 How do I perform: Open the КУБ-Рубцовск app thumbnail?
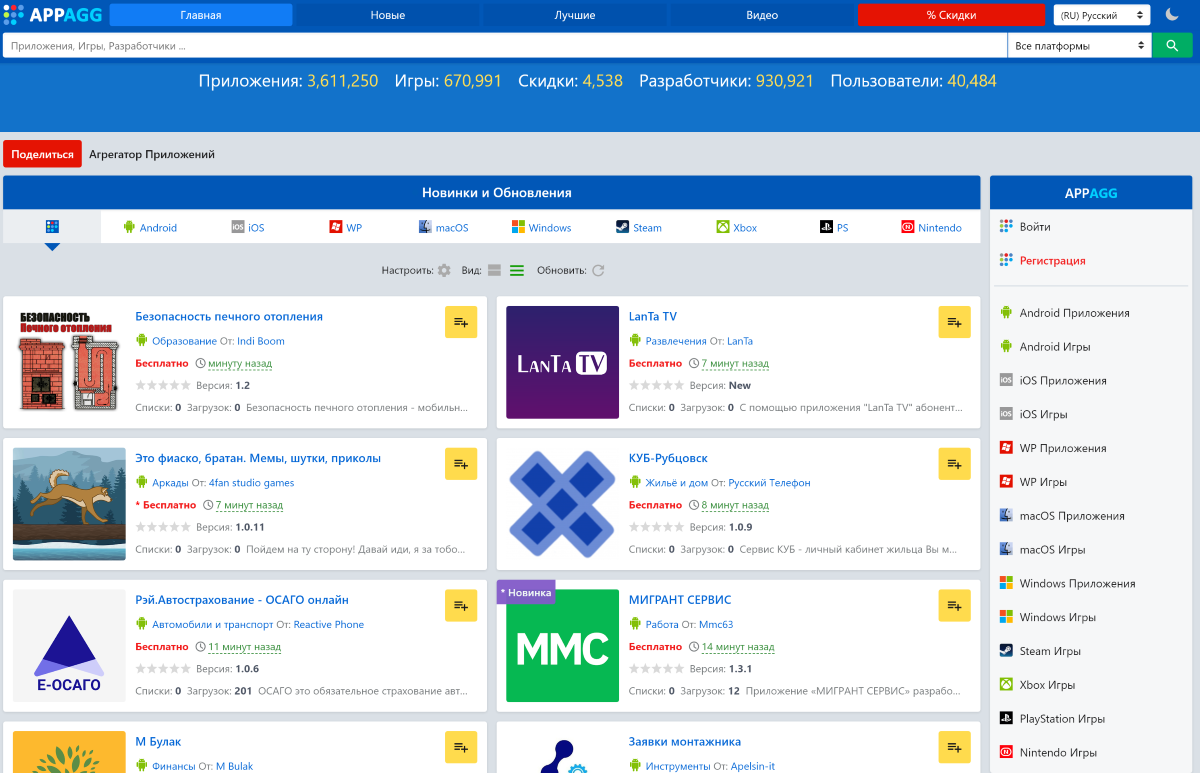pos(562,504)
